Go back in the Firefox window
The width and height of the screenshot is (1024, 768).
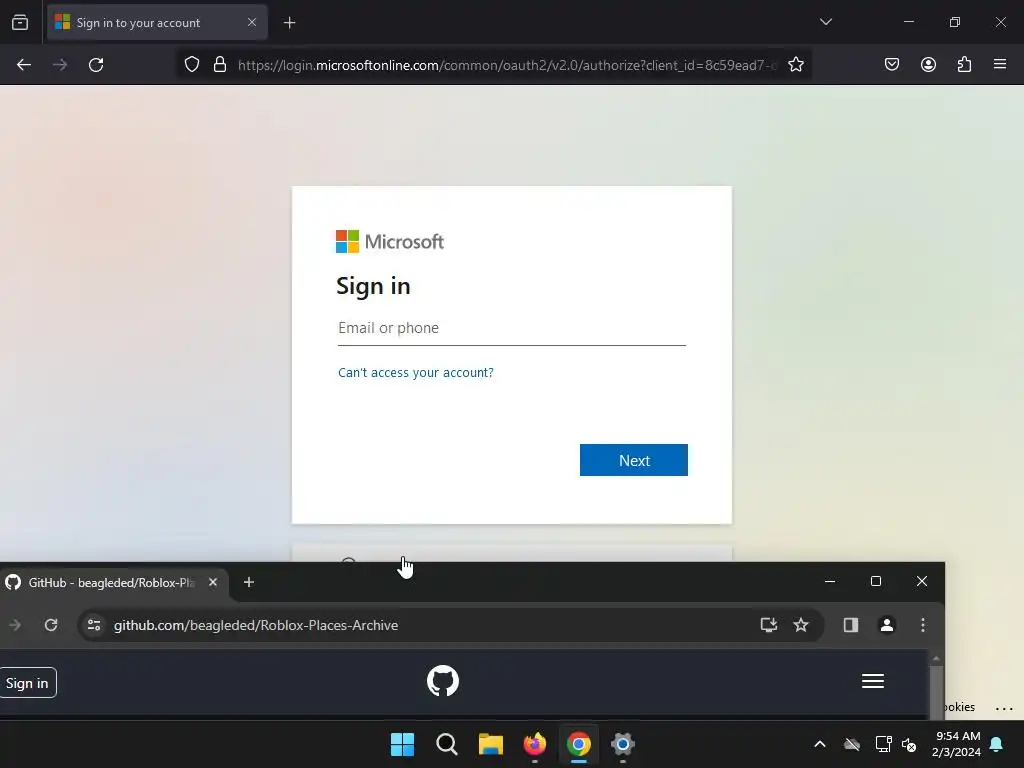pyautogui.click(x=24, y=65)
